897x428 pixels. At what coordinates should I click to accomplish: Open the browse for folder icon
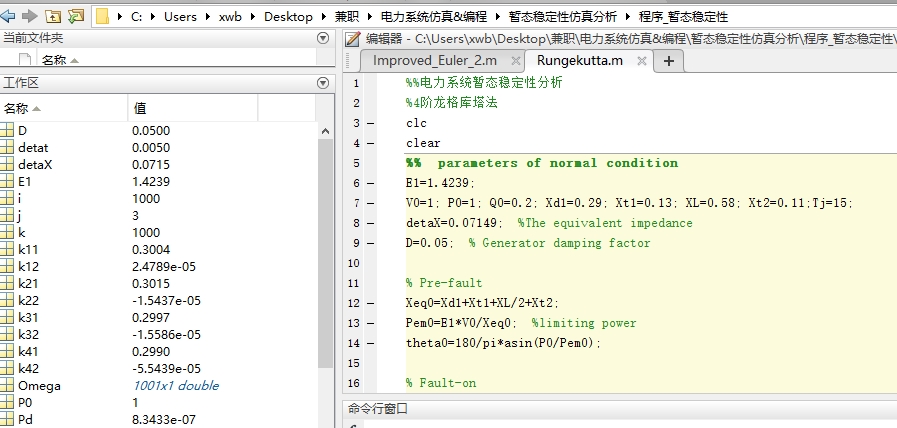point(76,17)
